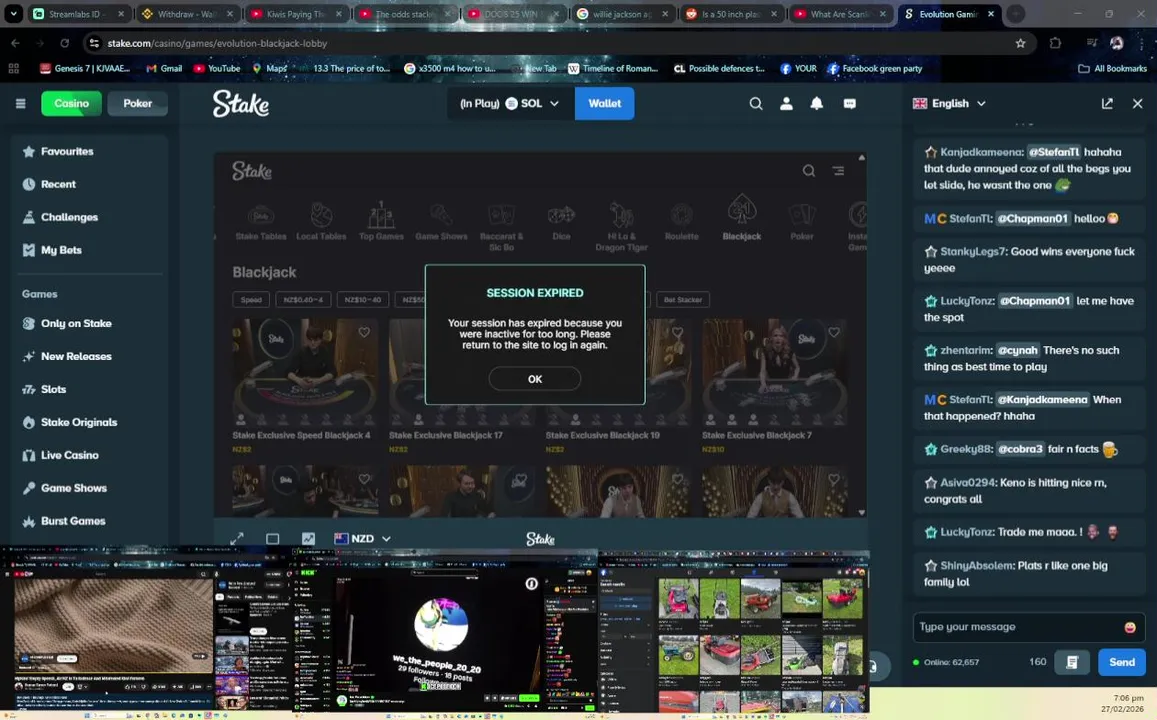This screenshot has height=720, width=1157.
Task: Select the Local Tables category icon
Action: coord(321,221)
